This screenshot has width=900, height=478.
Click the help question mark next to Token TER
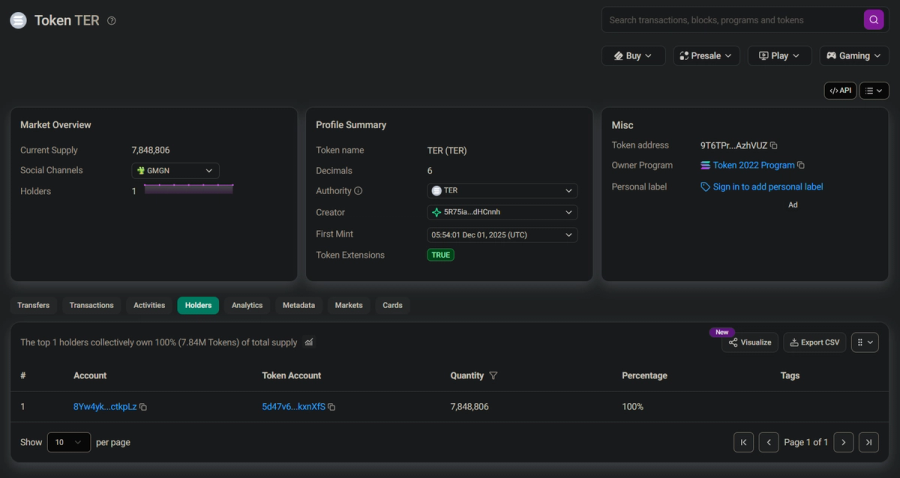click(x=111, y=21)
